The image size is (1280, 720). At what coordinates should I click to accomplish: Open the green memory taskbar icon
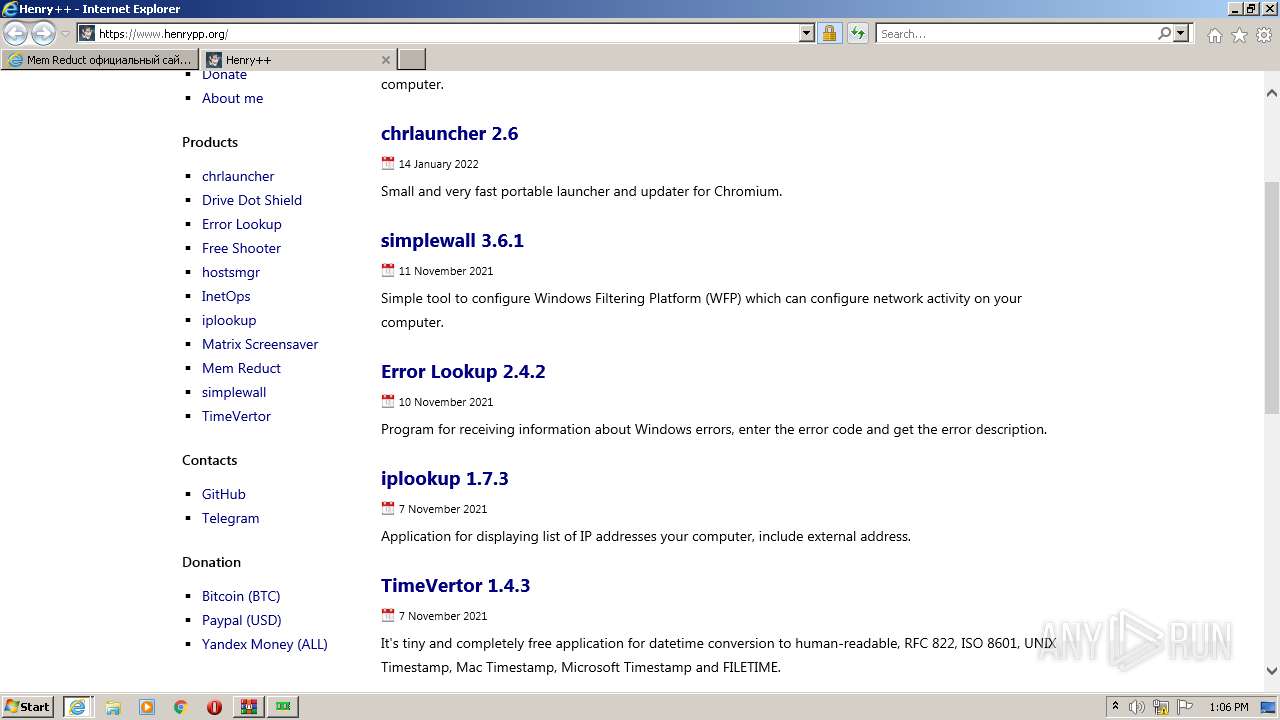point(284,707)
